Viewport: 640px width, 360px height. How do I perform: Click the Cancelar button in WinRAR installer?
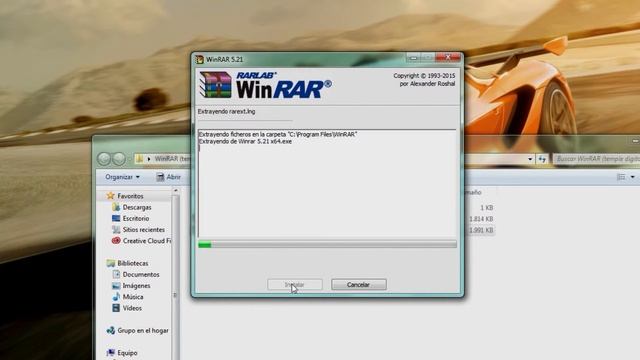coord(359,284)
